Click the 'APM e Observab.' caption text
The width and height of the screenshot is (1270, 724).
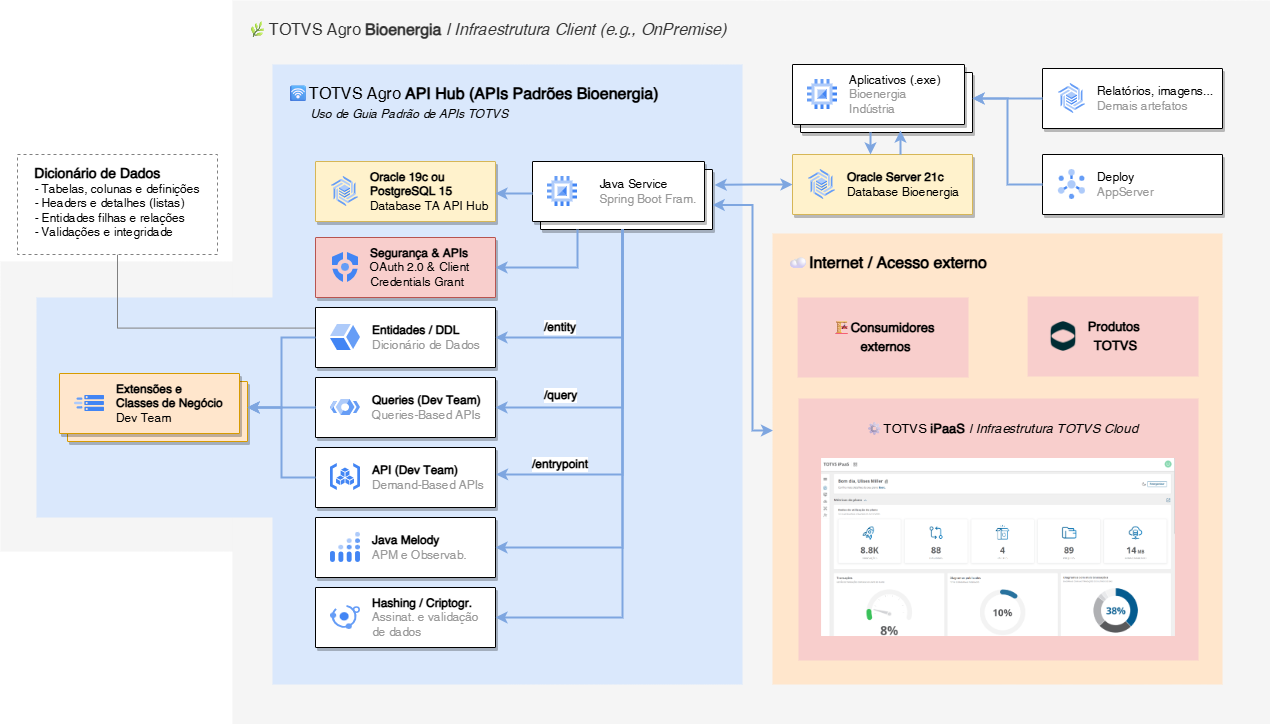click(x=419, y=555)
